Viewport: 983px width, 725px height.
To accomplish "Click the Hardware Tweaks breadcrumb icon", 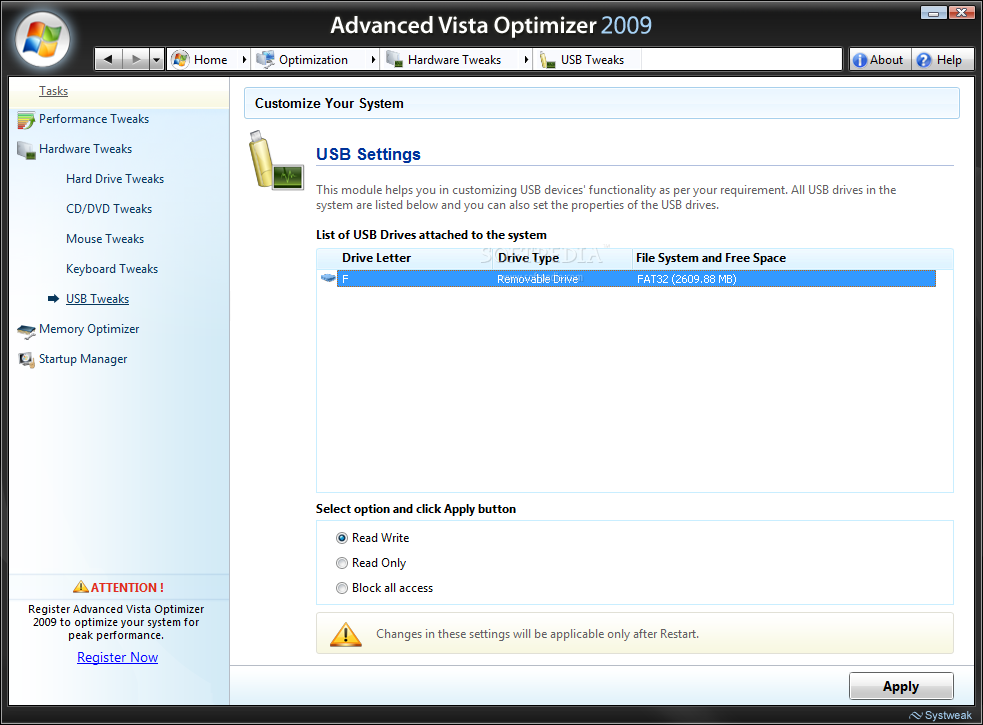I will click(x=394, y=60).
